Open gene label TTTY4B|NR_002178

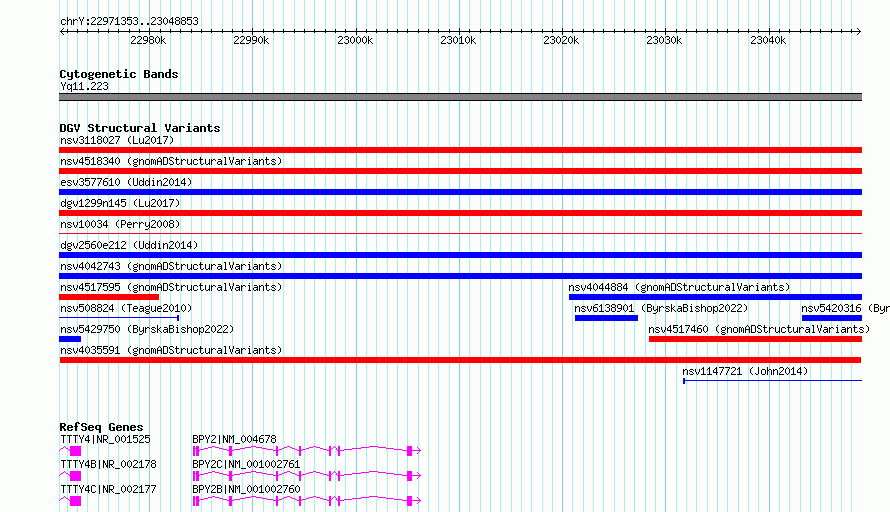click(x=108, y=464)
